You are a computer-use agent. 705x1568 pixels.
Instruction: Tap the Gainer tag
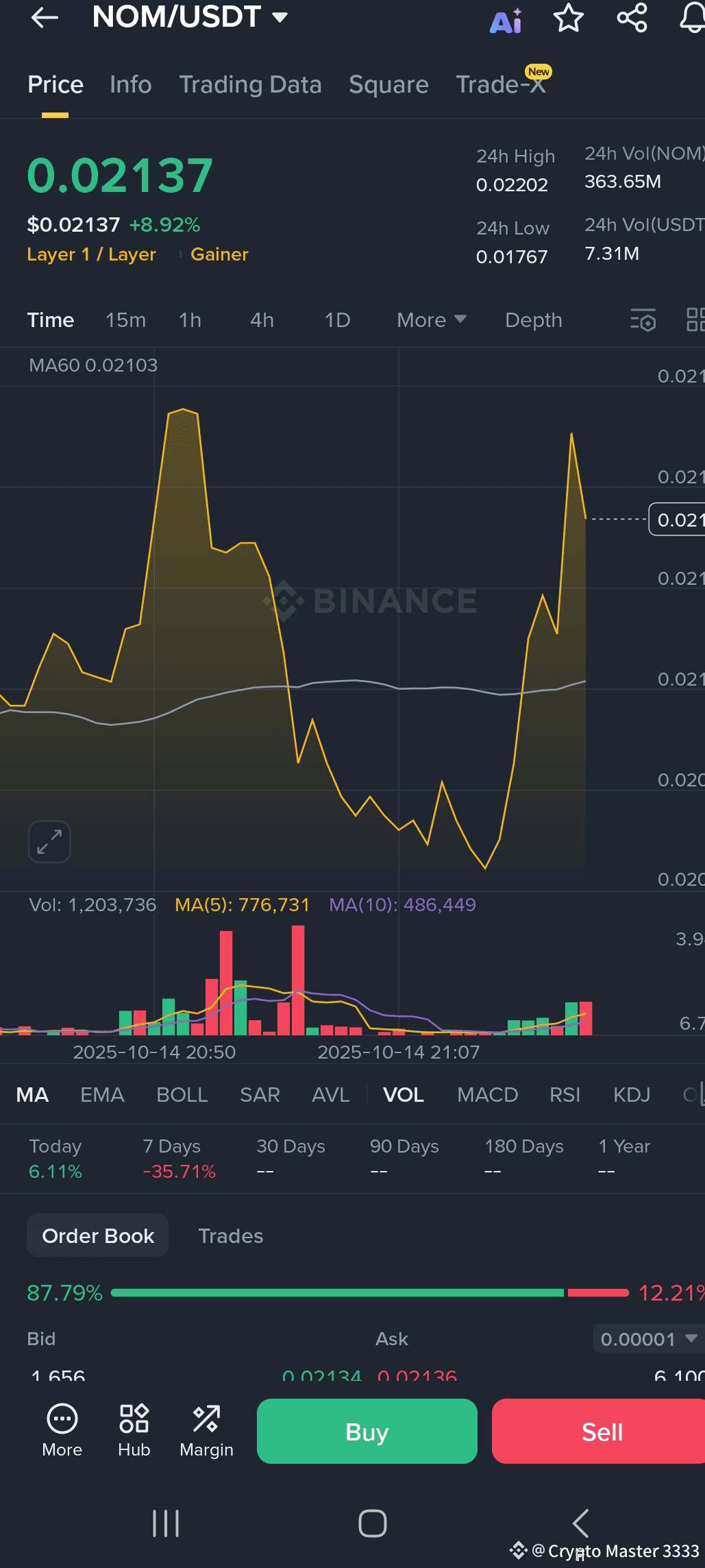219,254
